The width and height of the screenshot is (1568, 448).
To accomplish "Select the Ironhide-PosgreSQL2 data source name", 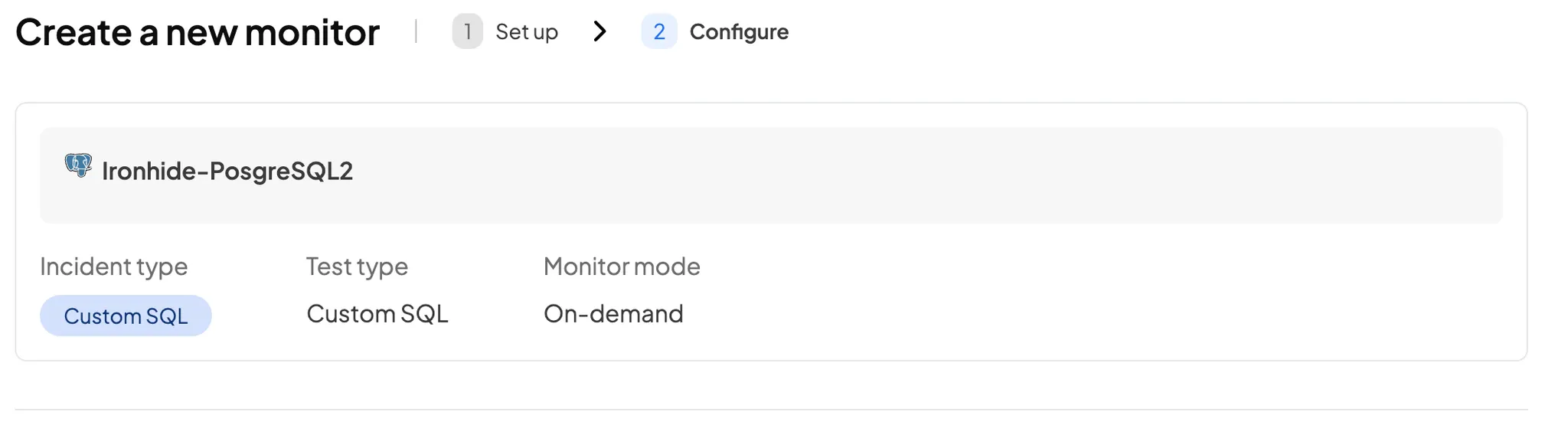I will [227, 171].
